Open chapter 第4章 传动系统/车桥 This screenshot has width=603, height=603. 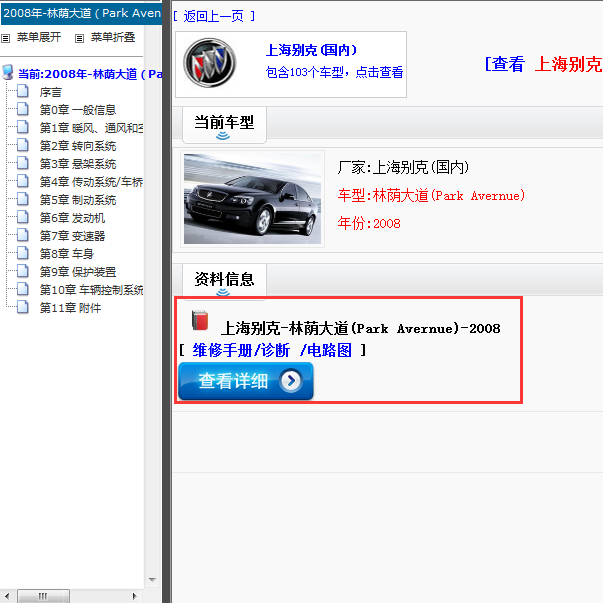92,182
